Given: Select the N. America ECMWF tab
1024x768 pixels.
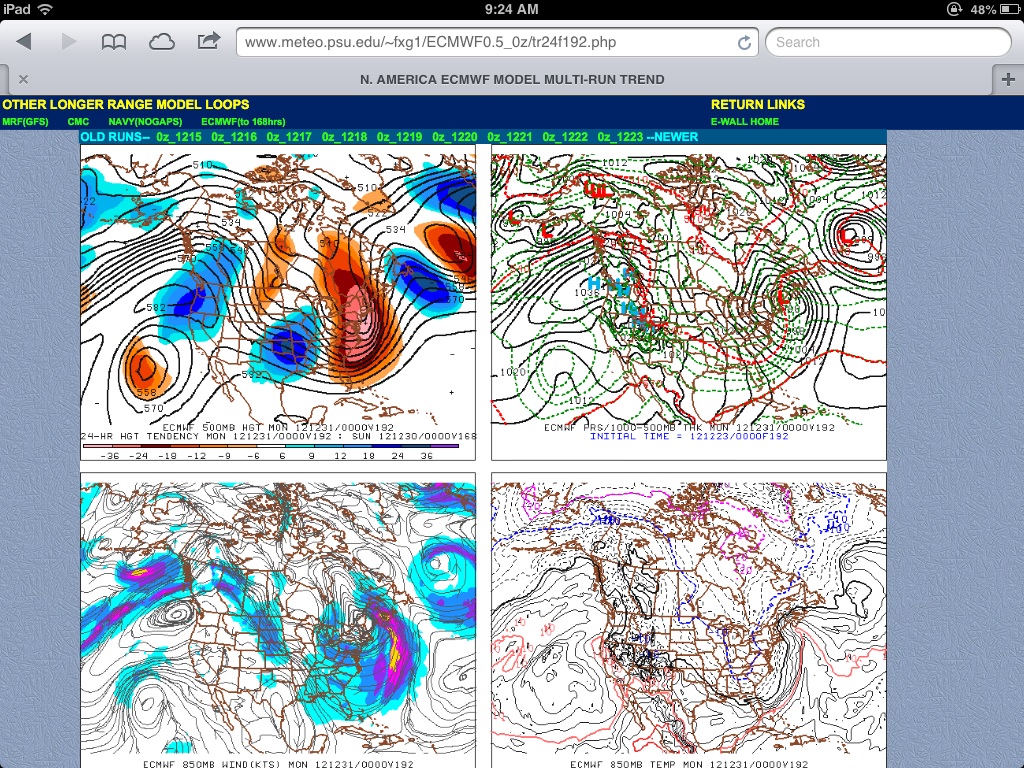Looking at the screenshot, I should (511, 80).
